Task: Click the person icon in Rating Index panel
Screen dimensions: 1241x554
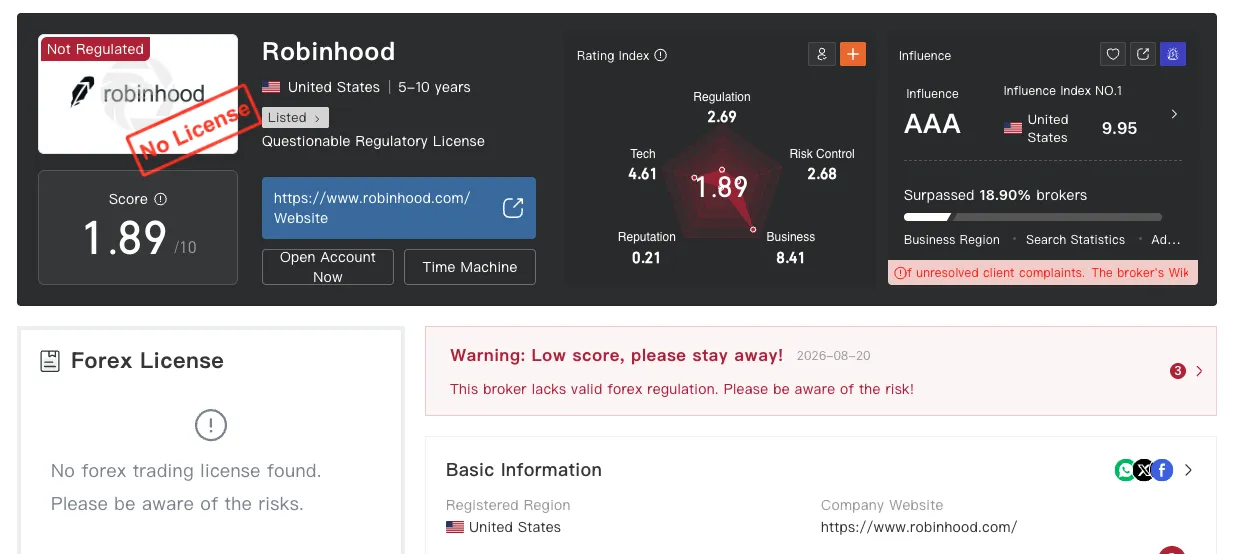Action: pos(821,55)
